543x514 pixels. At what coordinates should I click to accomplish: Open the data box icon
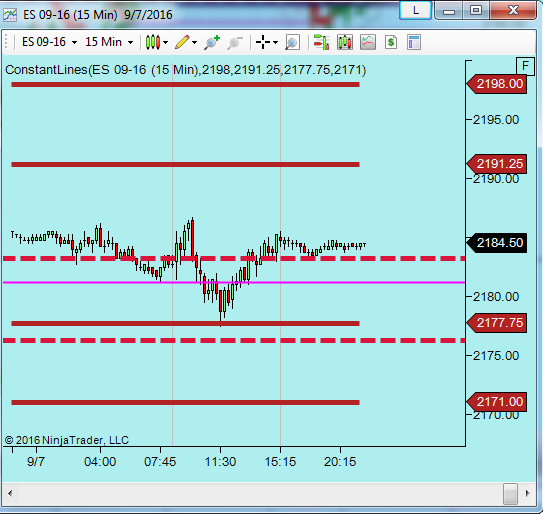pyautogui.click(x=292, y=43)
